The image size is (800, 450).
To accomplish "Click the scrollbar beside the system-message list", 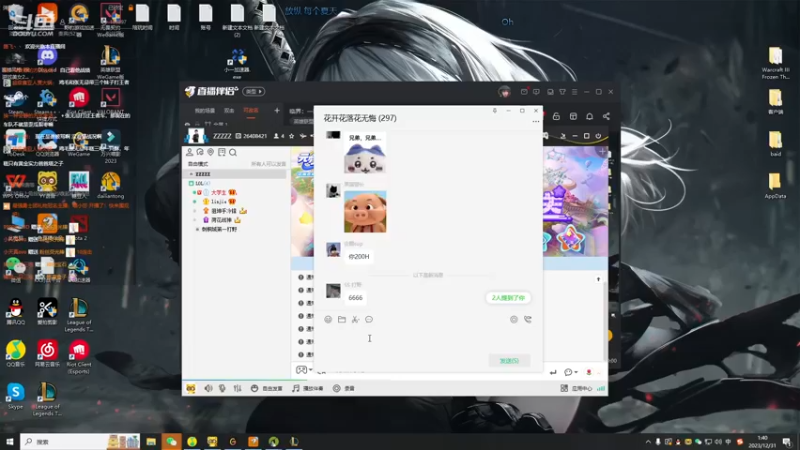I will coord(605,321).
